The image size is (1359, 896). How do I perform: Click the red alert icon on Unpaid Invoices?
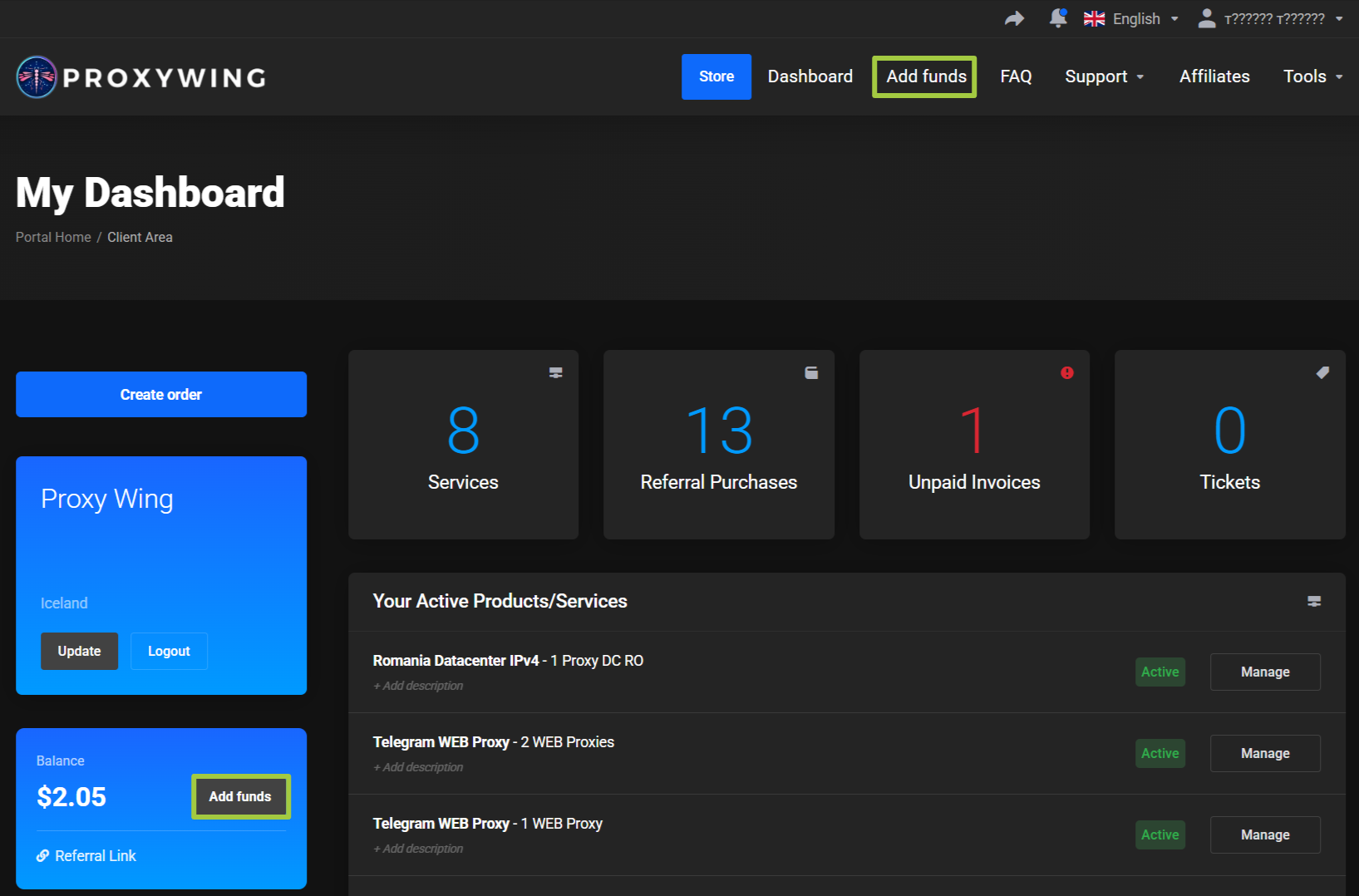click(1067, 372)
